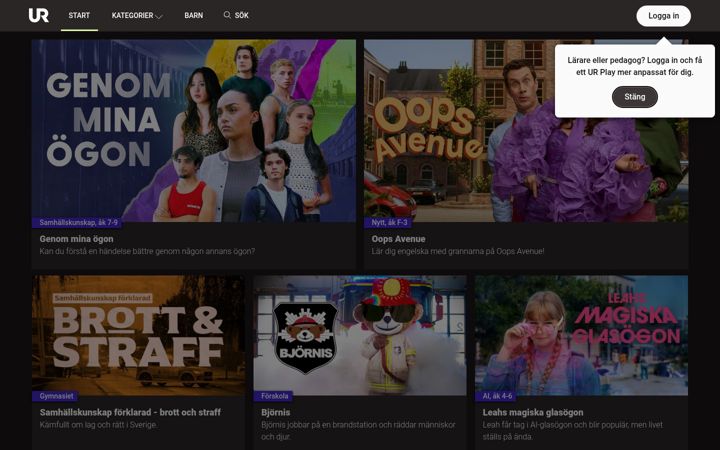Click 'Lär dig engelska med grannarna' description
Screen dimensions: 720x450
click(x=458, y=252)
